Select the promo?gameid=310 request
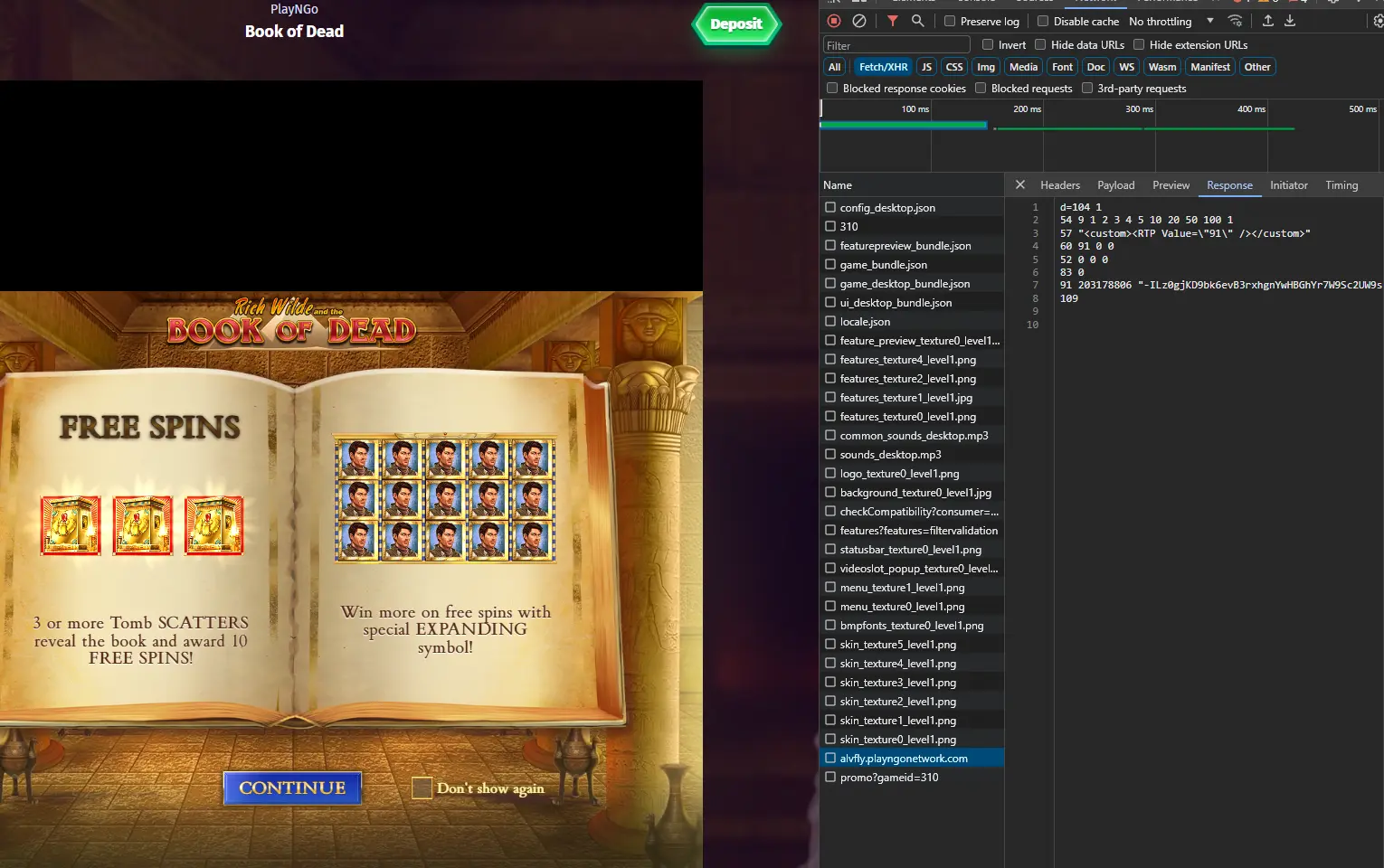Image resolution: width=1384 pixels, height=868 pixels. (912, 777)
